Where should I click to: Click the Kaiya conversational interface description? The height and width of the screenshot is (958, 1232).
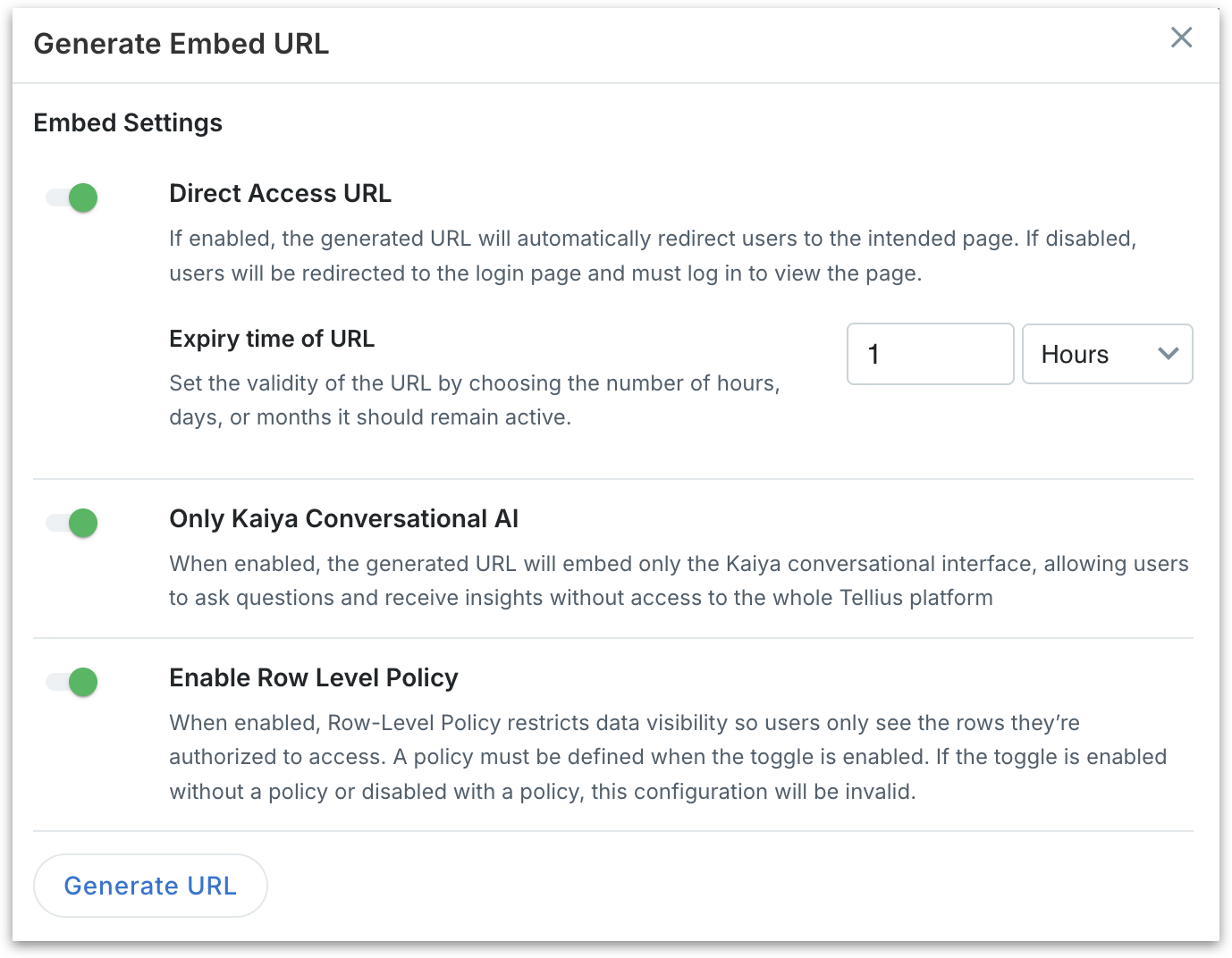point(678,581)
